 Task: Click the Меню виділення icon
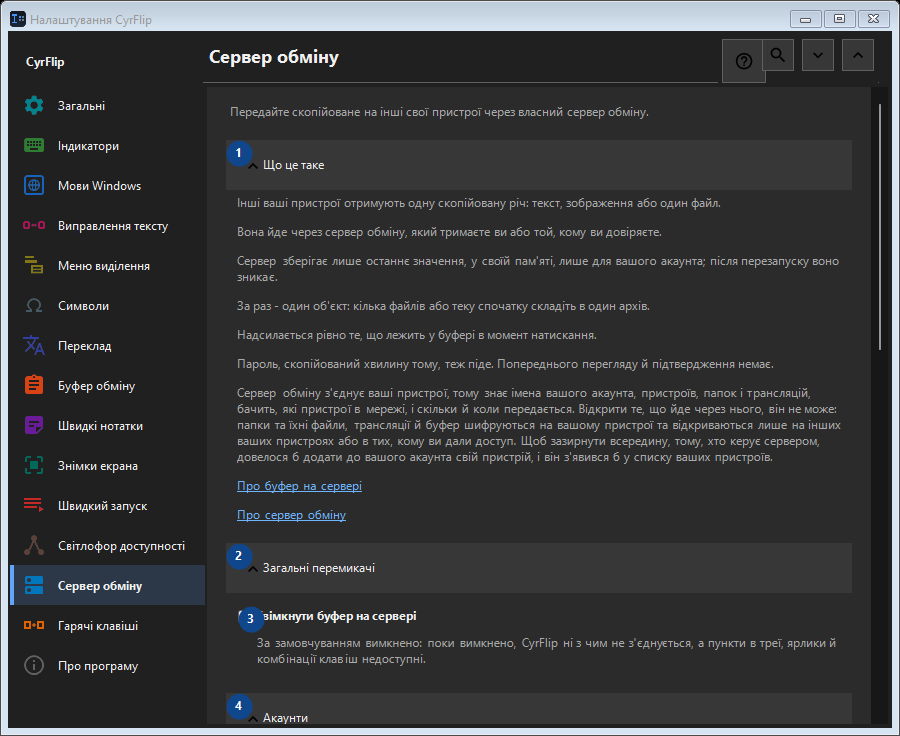click(34, 266)
